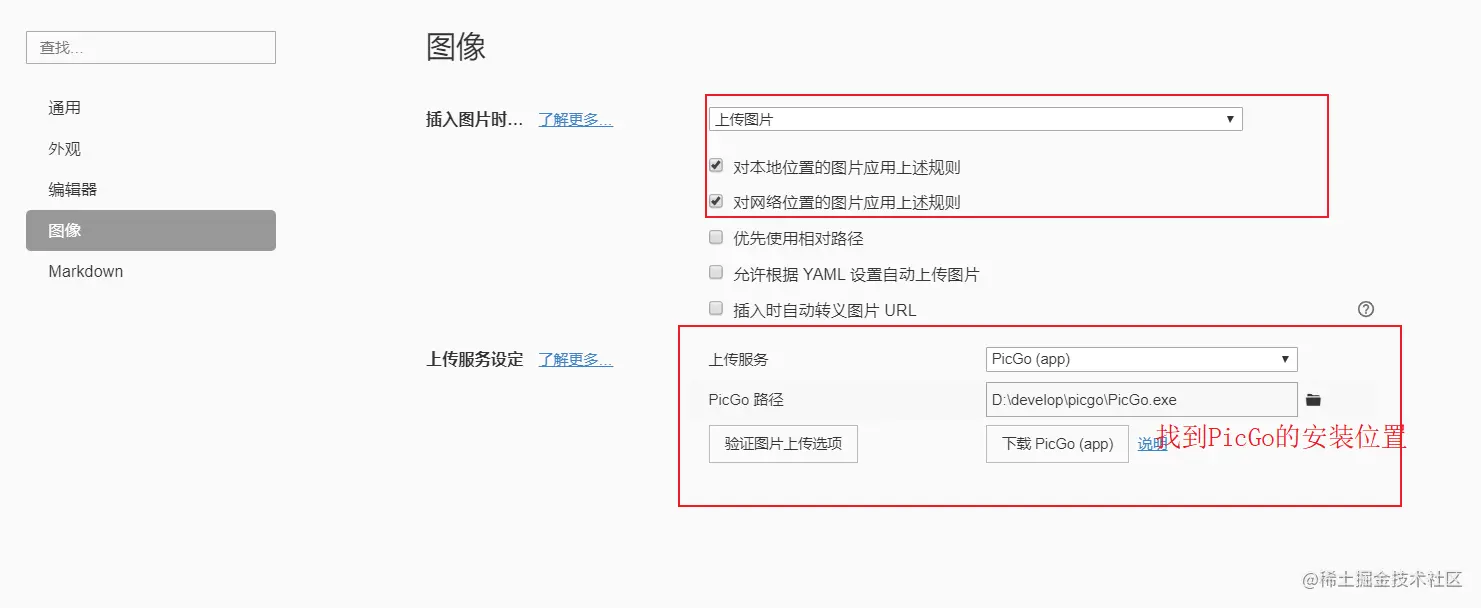
Task: Enable YAML auto upload images checkbox
Action: click(716, 272)
